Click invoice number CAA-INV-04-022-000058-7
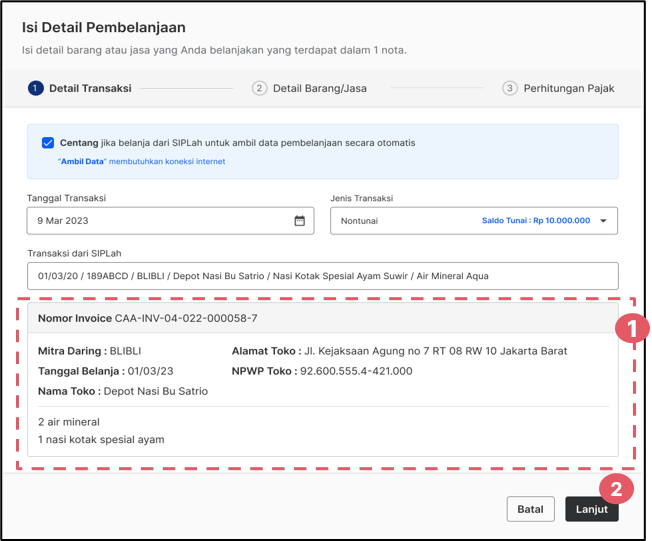This screenshot has height=541, width=652. pos(186,319)
